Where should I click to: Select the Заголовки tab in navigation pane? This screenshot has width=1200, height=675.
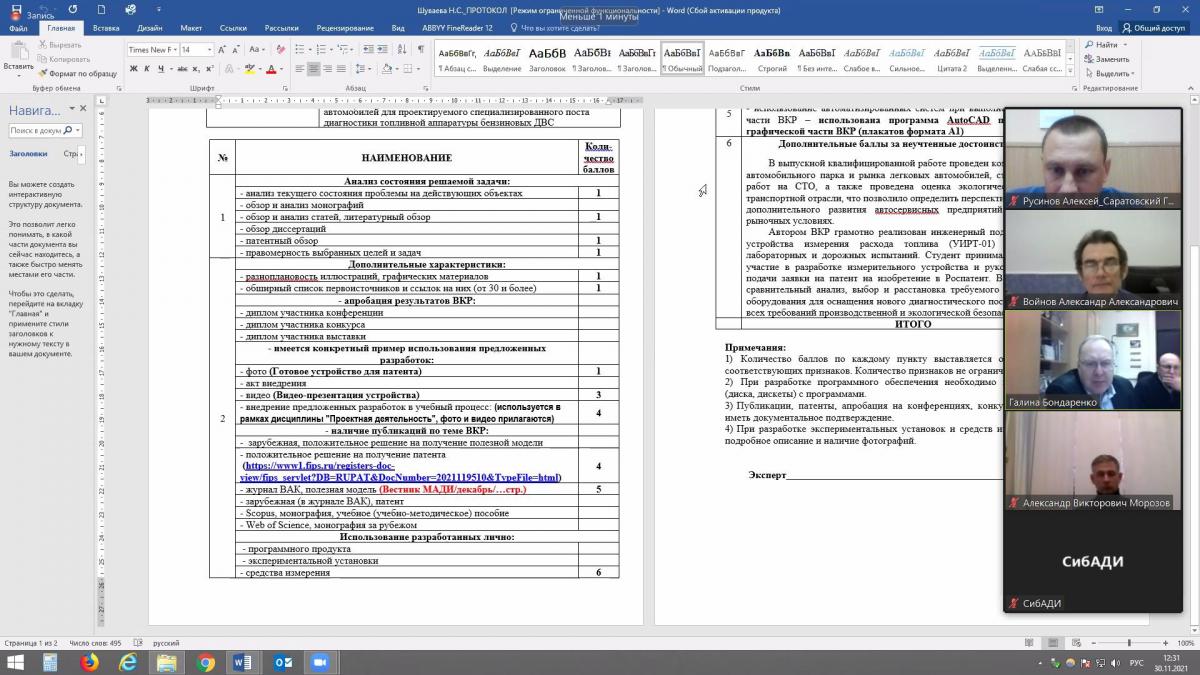[28, 154]
